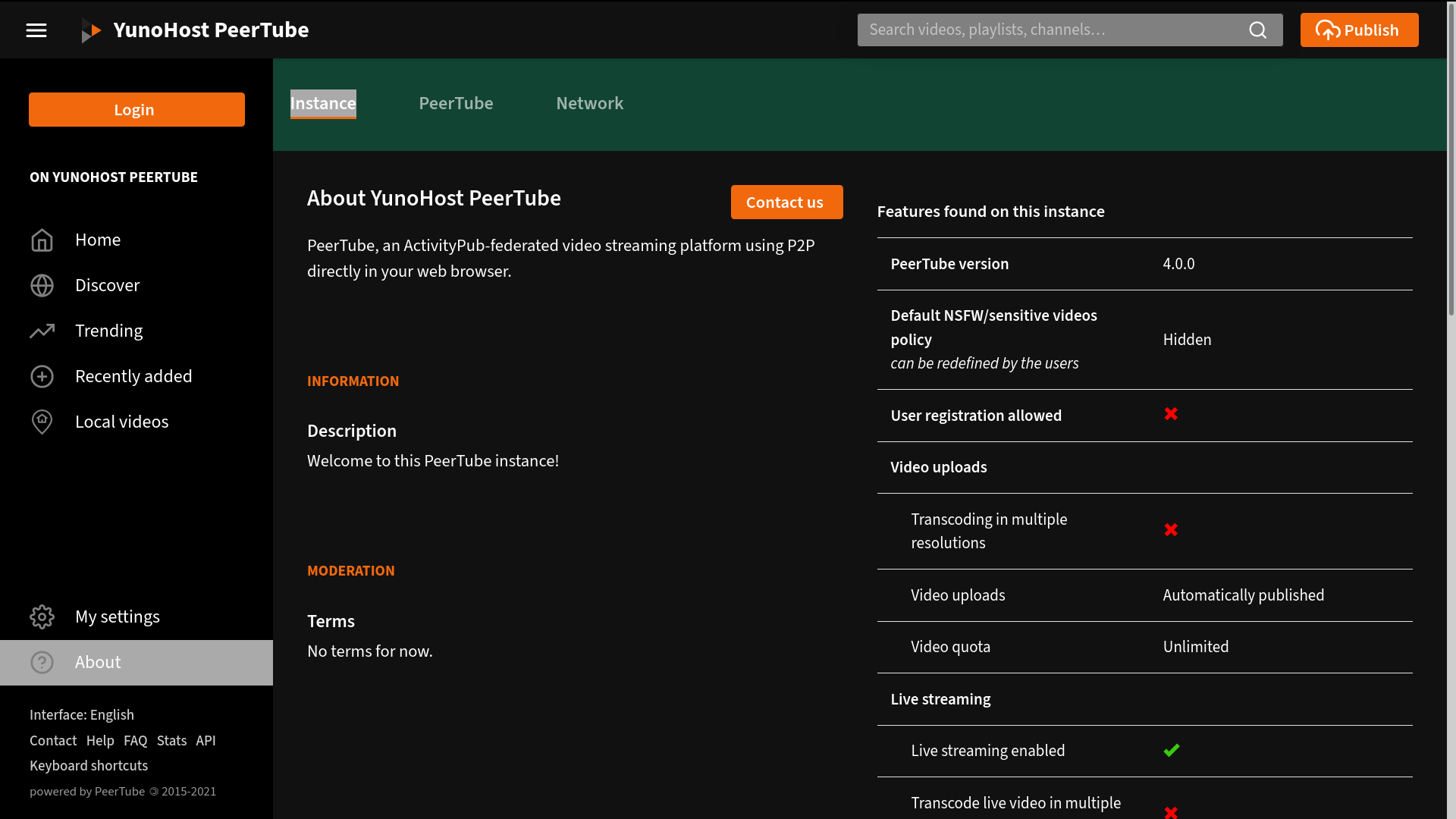Screen dimensions: 1456x819
Task: Open Interface: English language selector
Action: [82, 715]
